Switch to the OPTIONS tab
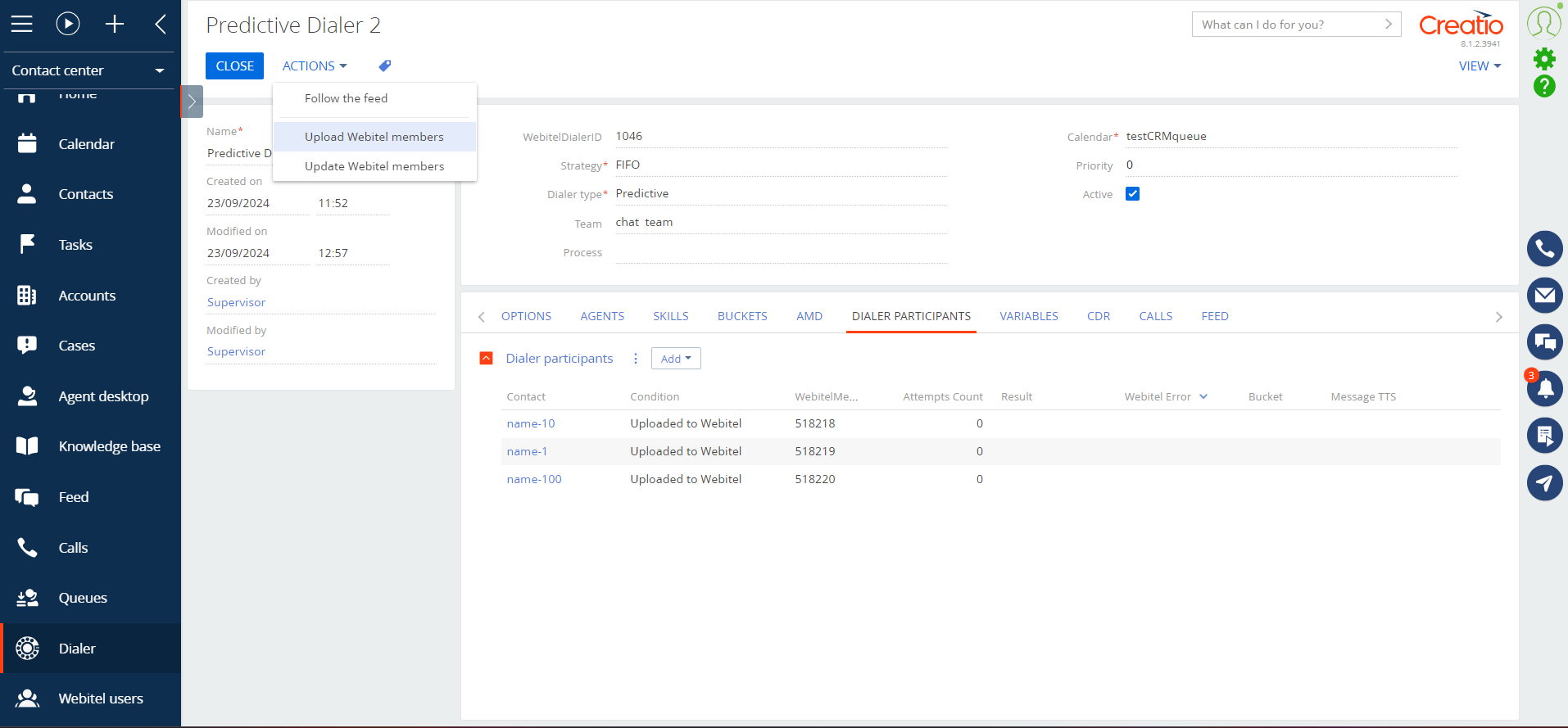The width and height of the screenshot is (1568, 728). point(526,316)
